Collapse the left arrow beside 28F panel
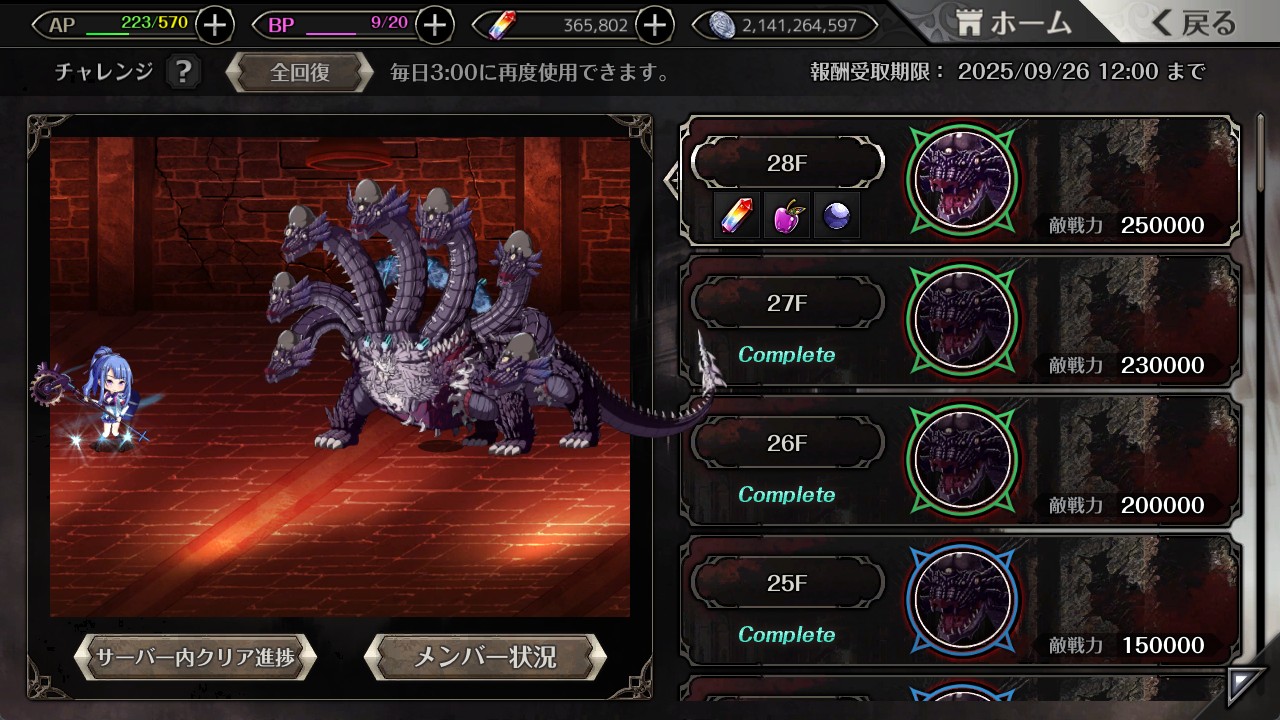The height and width of the screenshot is (720, 1280). (672, 180)
